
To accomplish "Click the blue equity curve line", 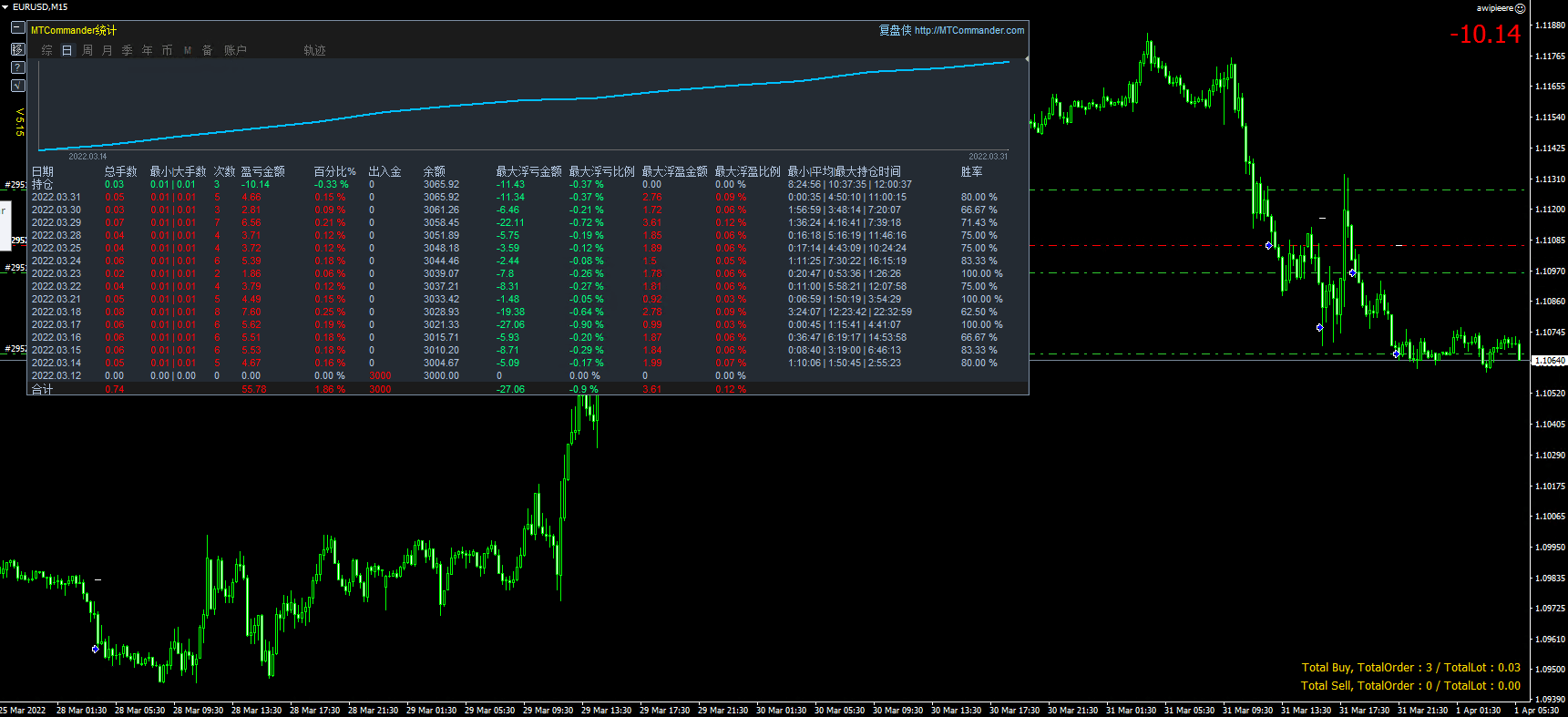I will [524, 101].
